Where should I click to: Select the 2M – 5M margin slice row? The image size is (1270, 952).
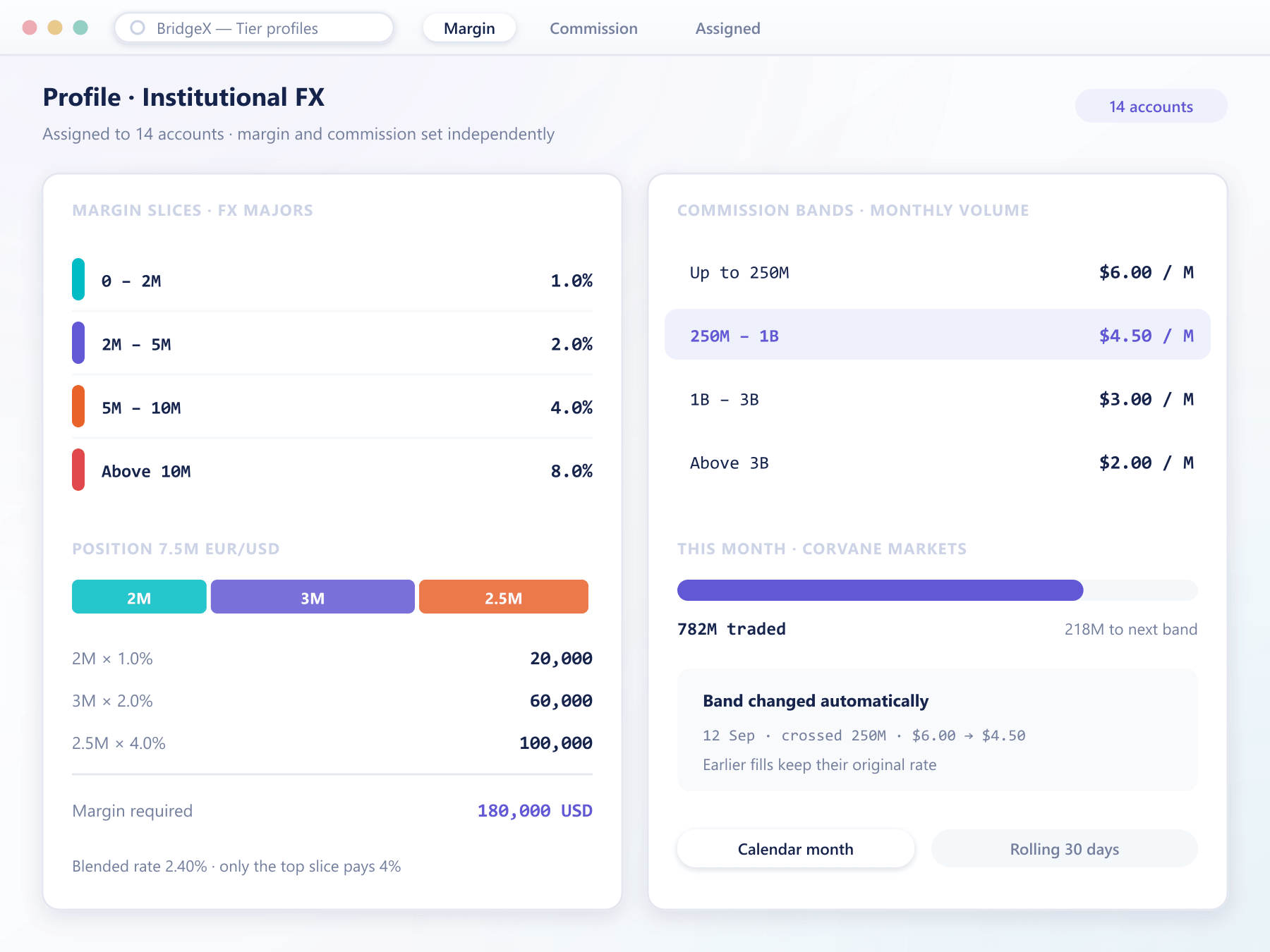pos(332,343)
